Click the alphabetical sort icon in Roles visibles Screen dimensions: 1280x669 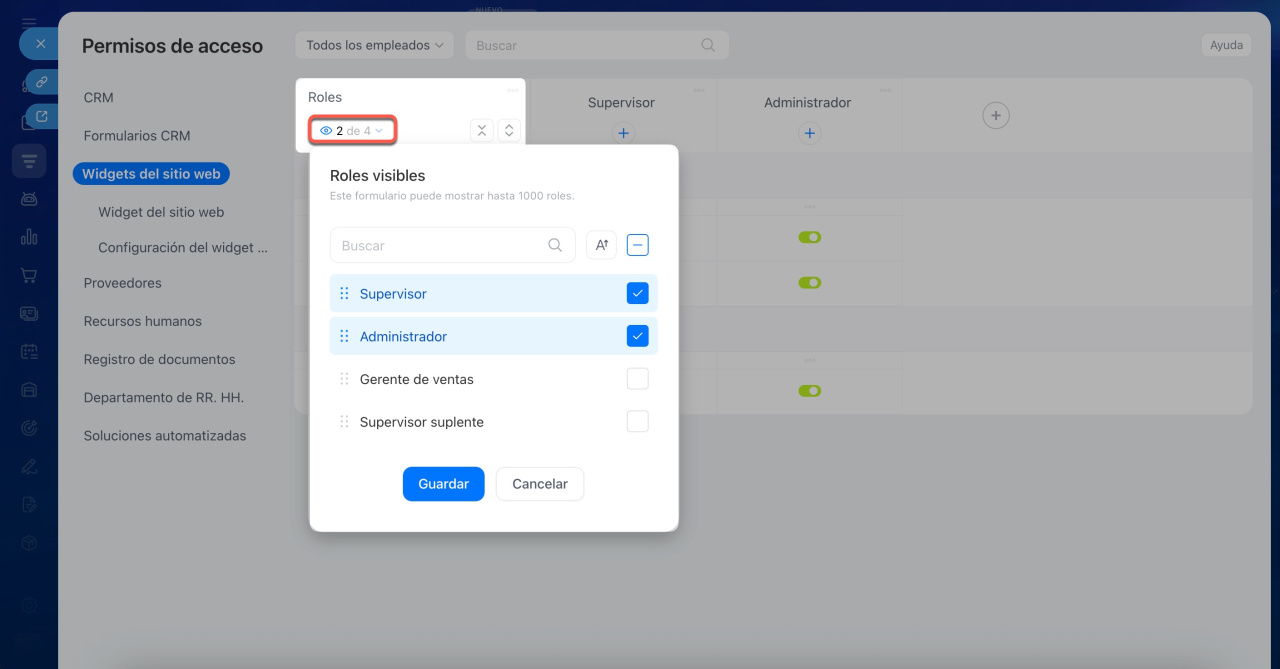[x=601, y=245]
